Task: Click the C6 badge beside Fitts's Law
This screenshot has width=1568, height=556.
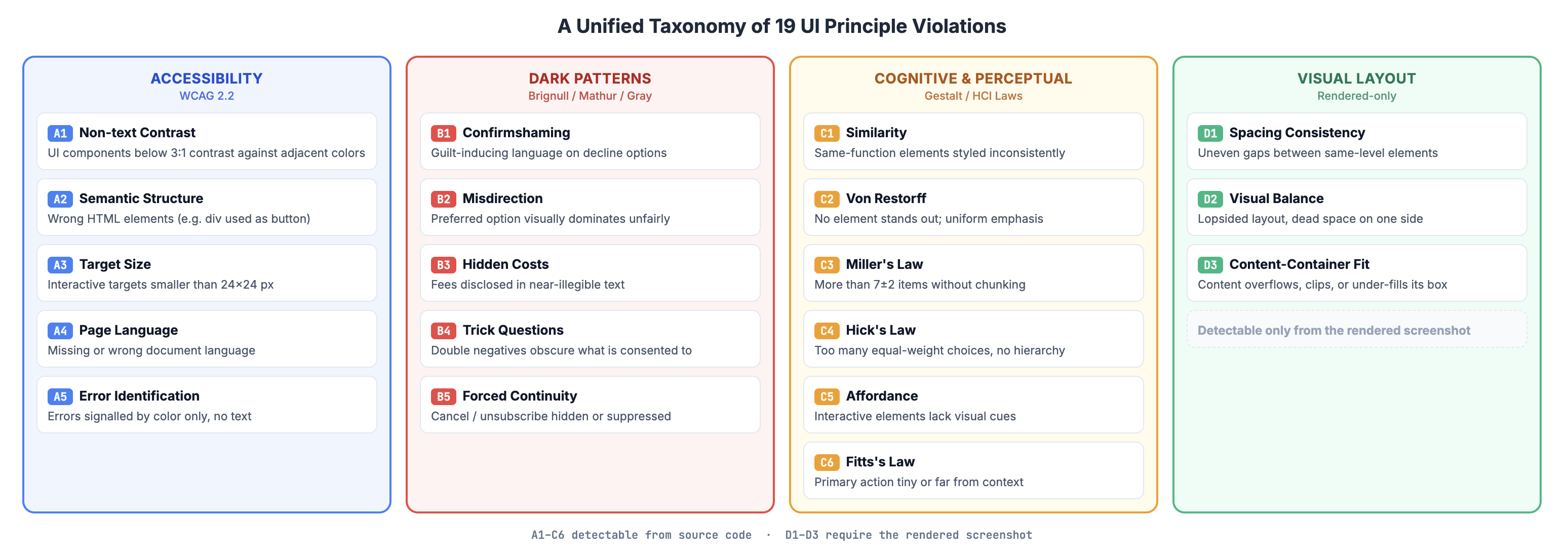Action: [827, 462]
